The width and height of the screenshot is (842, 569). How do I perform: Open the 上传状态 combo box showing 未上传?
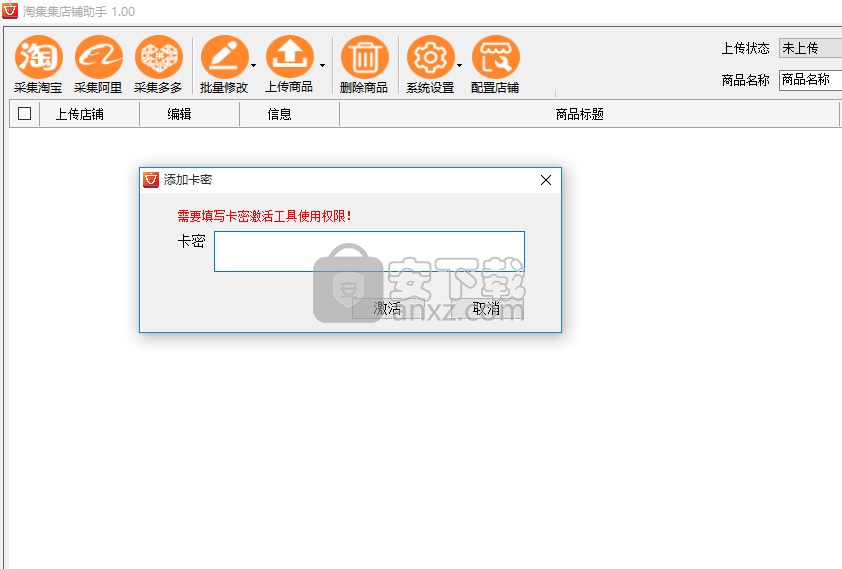coord(810,48)
